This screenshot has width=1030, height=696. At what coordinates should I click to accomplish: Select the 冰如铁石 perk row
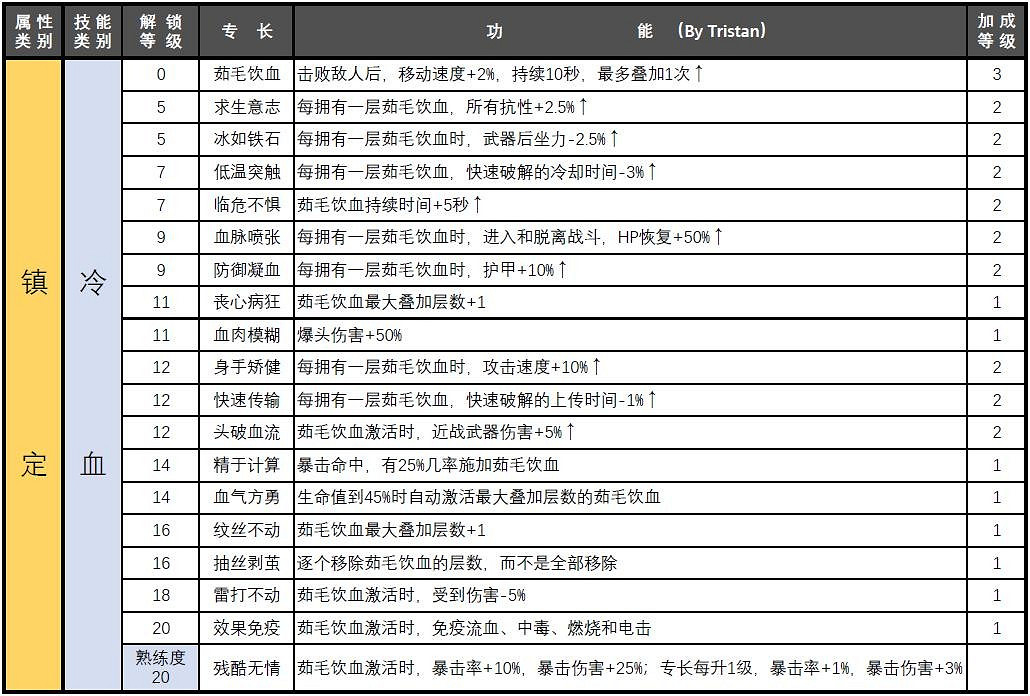[x=245, y=138]
